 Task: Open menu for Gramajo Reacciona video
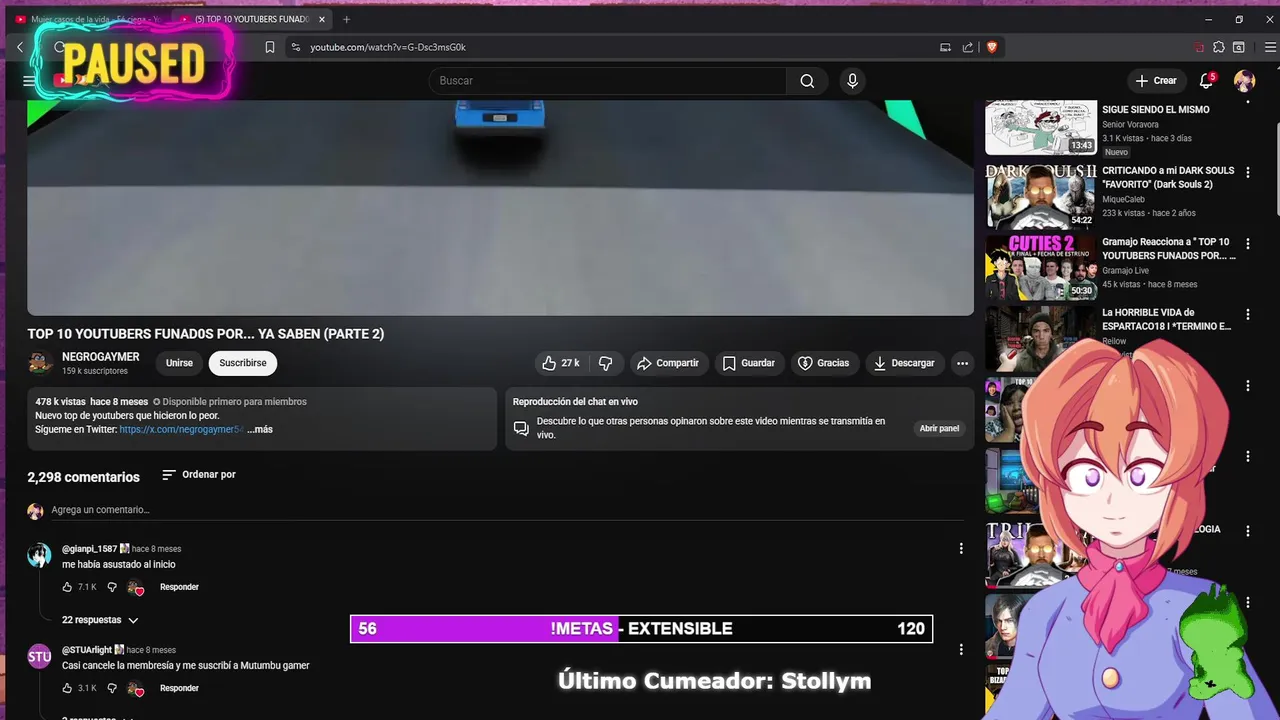pos(1247,243)
